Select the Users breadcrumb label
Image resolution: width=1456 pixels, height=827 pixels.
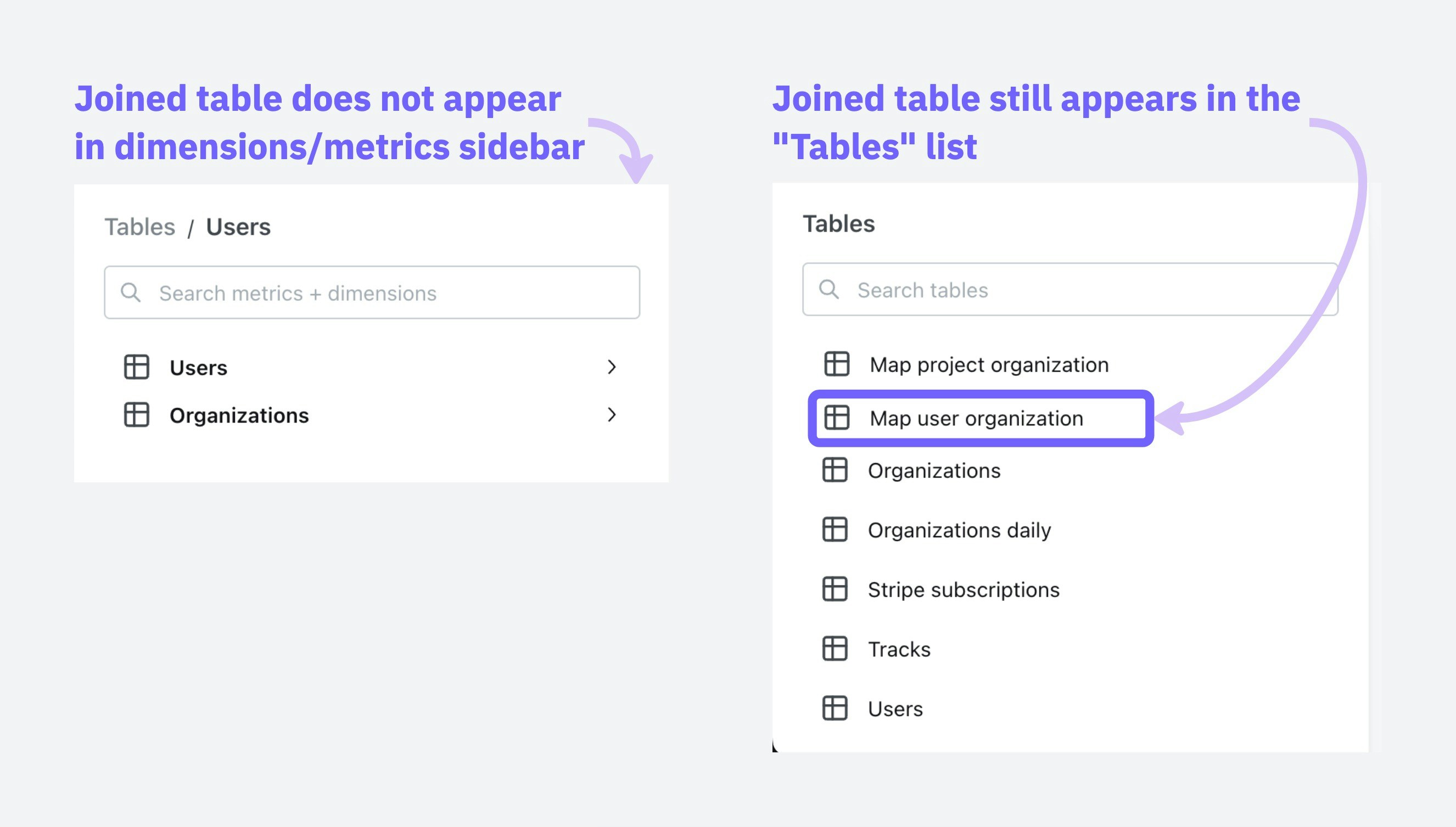tap(238, 227)
